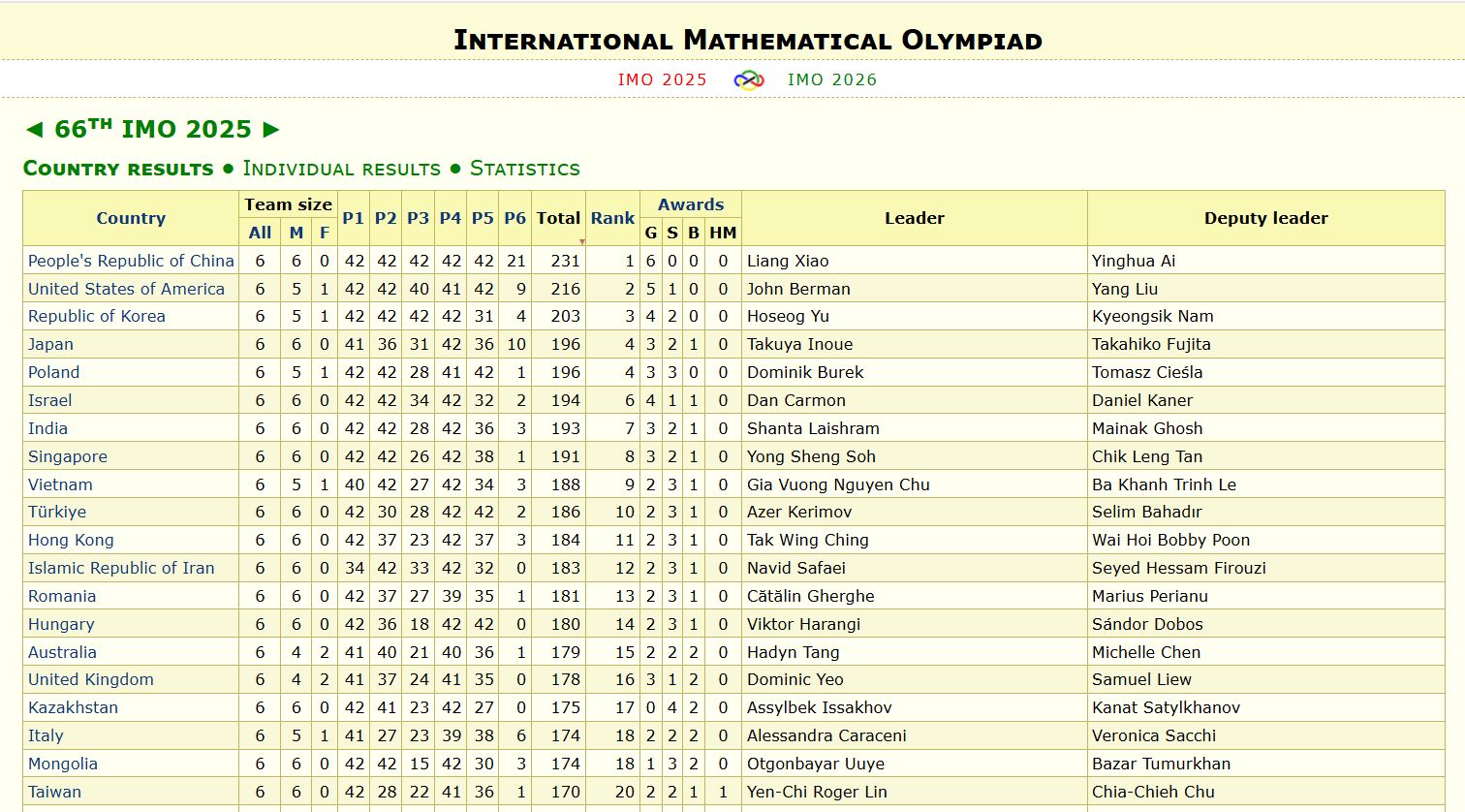
Task: Sort by P1 score column
Action: [354, 218]
